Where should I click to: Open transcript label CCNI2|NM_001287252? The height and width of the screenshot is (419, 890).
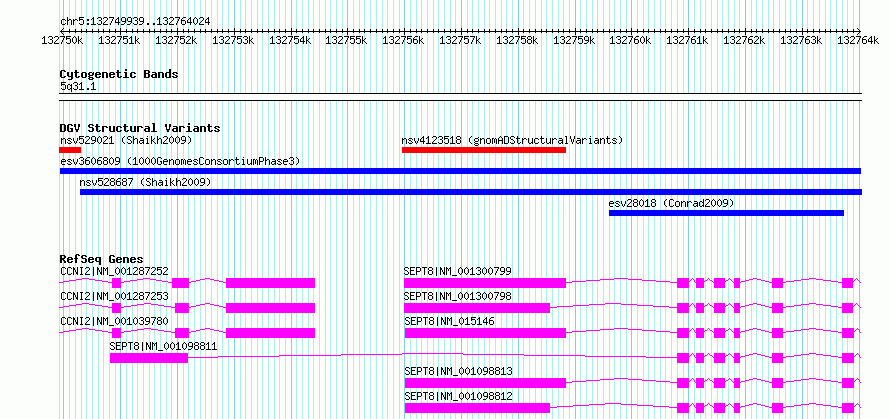pos(114,271)
